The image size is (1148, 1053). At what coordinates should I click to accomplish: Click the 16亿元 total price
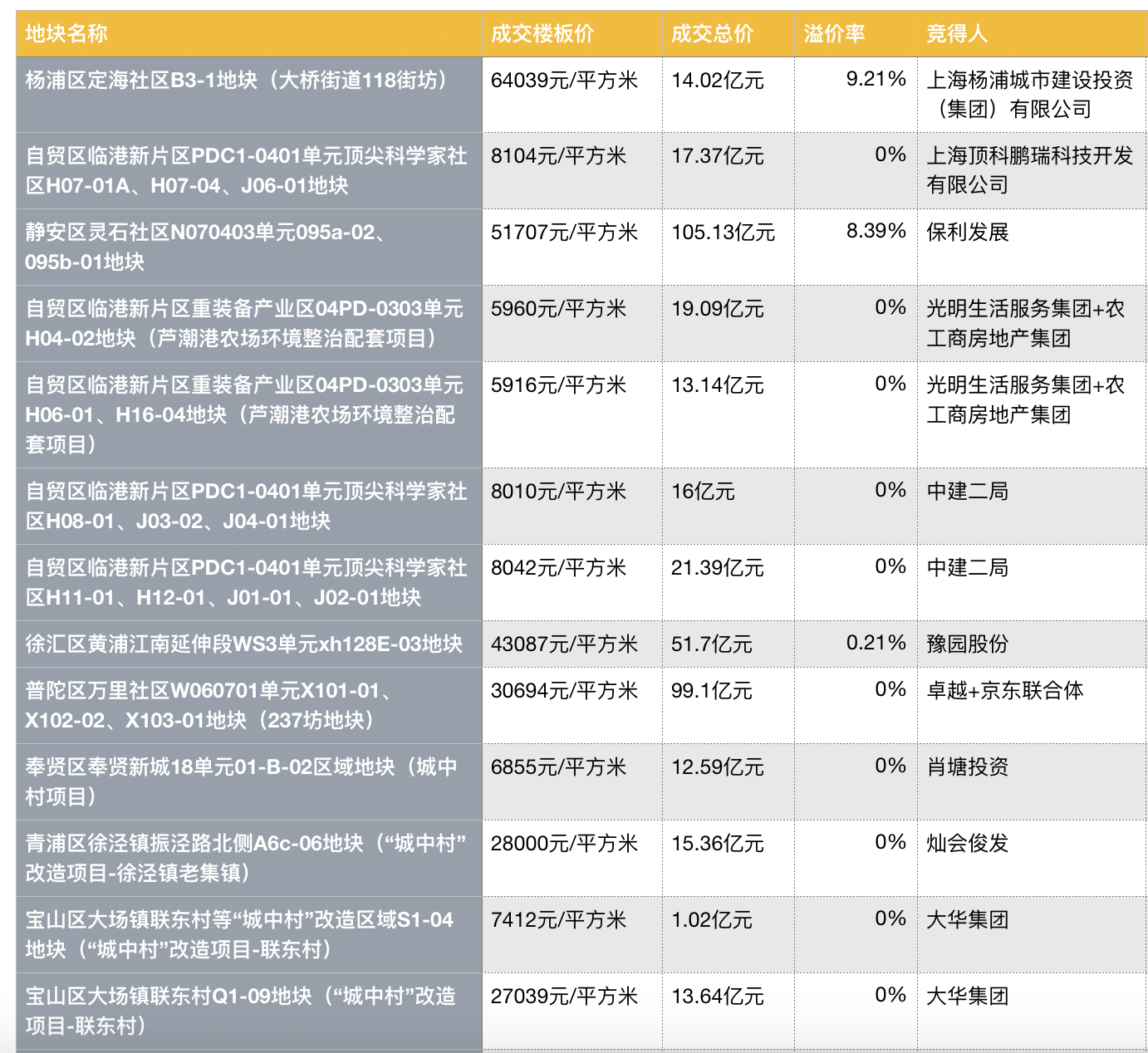[x=703, y=492]
